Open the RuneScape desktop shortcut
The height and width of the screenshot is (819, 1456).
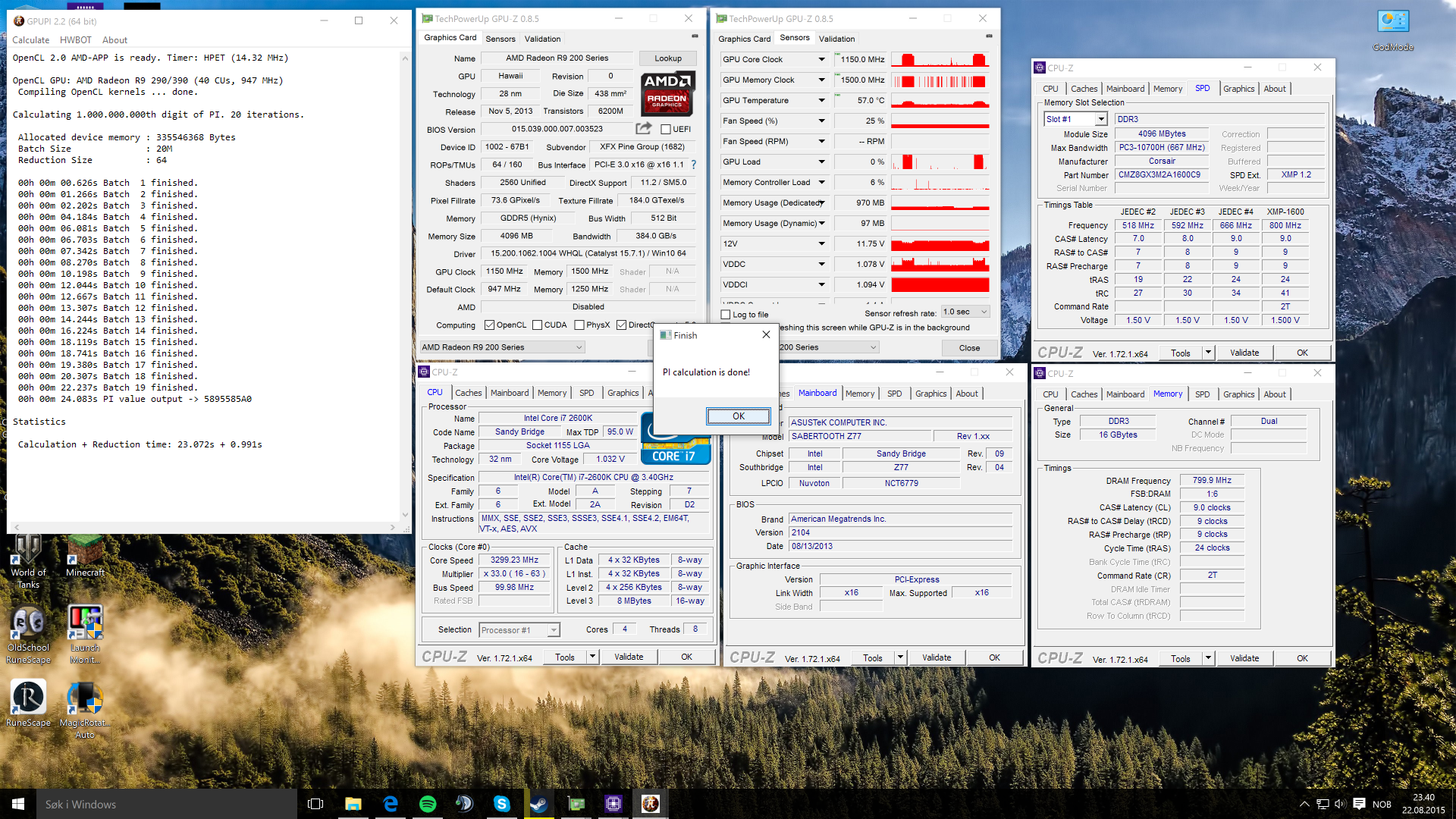click(x=28, y=704)
